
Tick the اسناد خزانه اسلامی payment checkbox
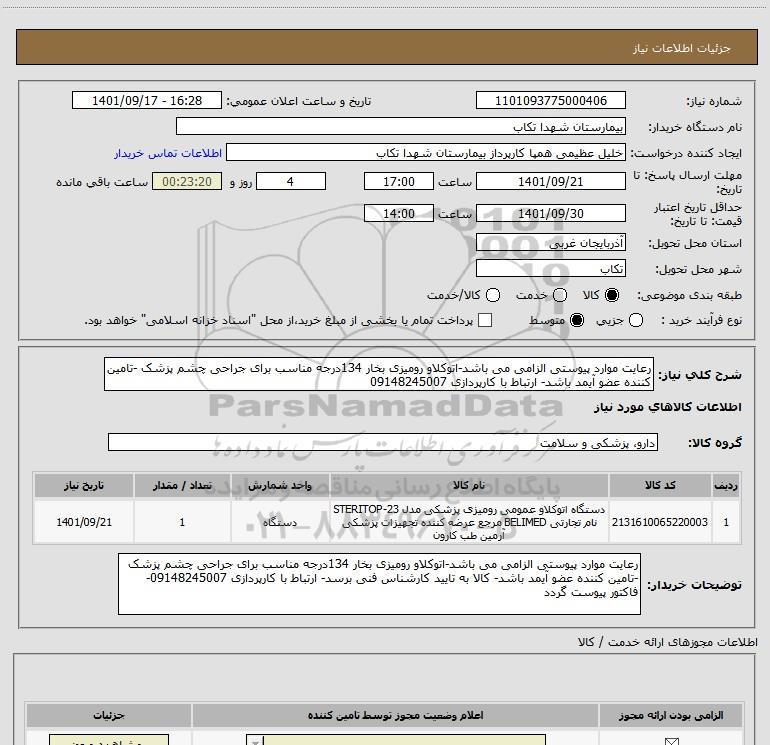click(x=485, y=320)
